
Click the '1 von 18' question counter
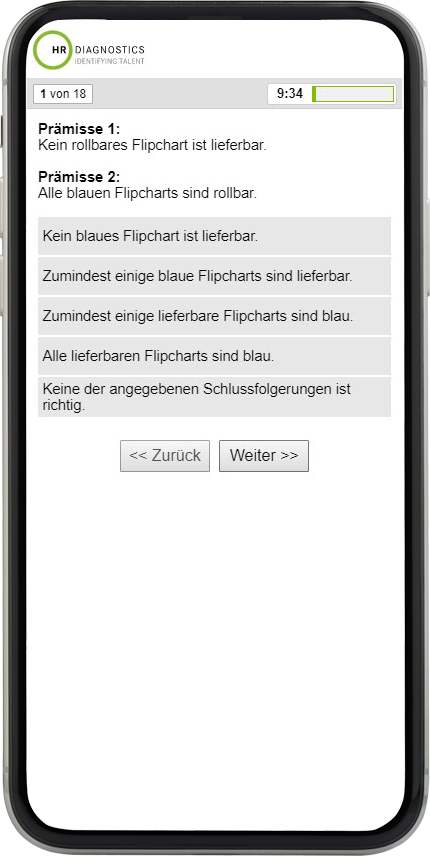pos(63,94)
